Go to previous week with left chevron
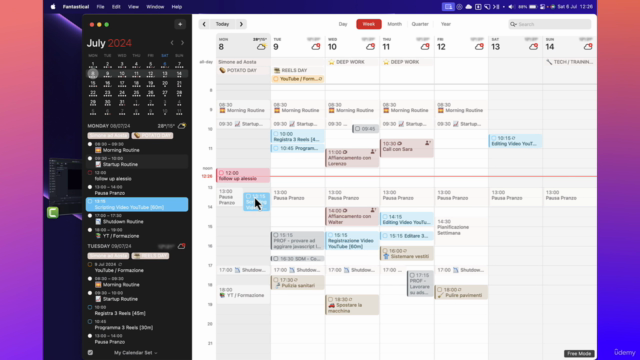This screenshot has width=640, height=360. point(204,24)
